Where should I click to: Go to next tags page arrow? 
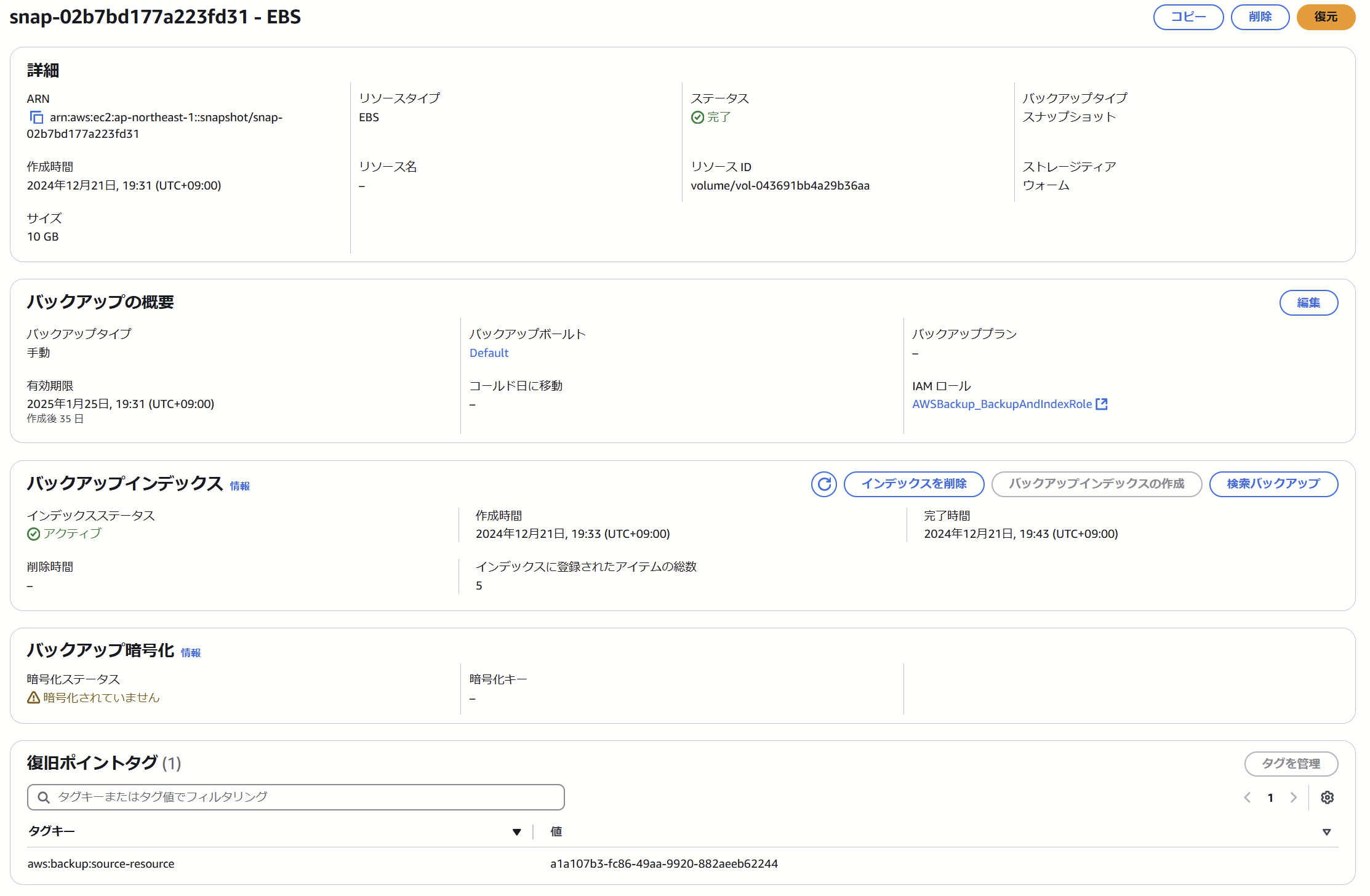click(x=1293, y=798)
